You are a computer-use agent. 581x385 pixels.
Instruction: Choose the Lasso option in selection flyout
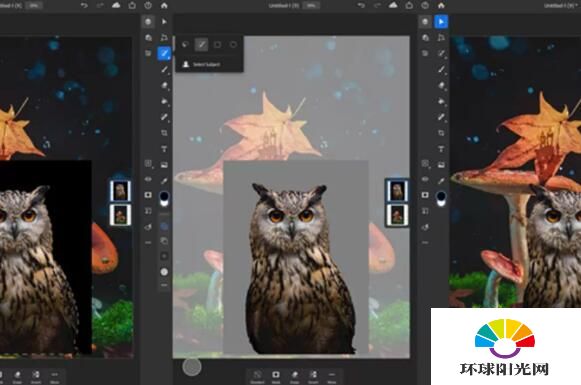tap(185, 45)
